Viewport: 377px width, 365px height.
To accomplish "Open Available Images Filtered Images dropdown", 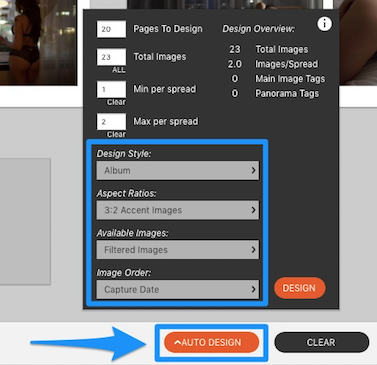I will click(x=178, y=250).
